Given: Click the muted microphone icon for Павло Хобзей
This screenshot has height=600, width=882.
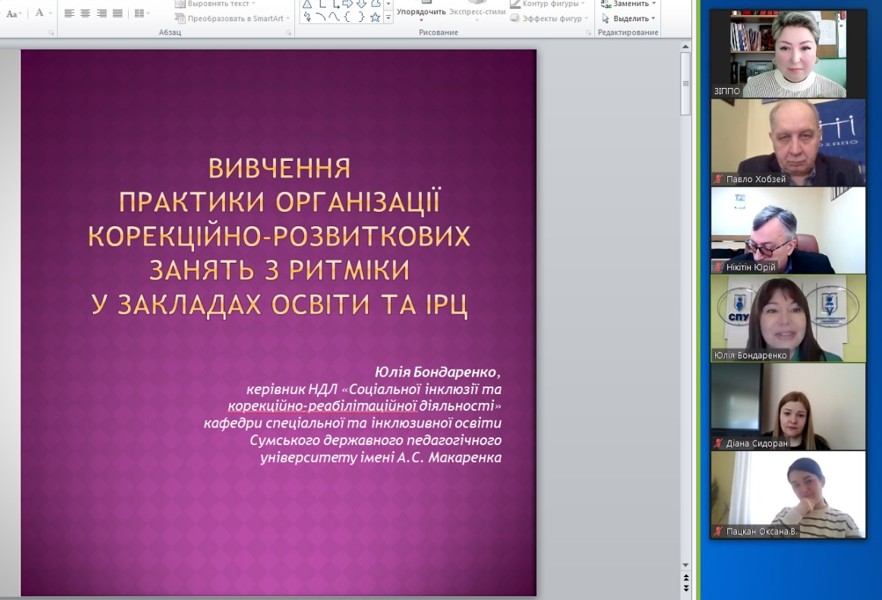Looking at the screenshot, I should click(x=718, y=179).
